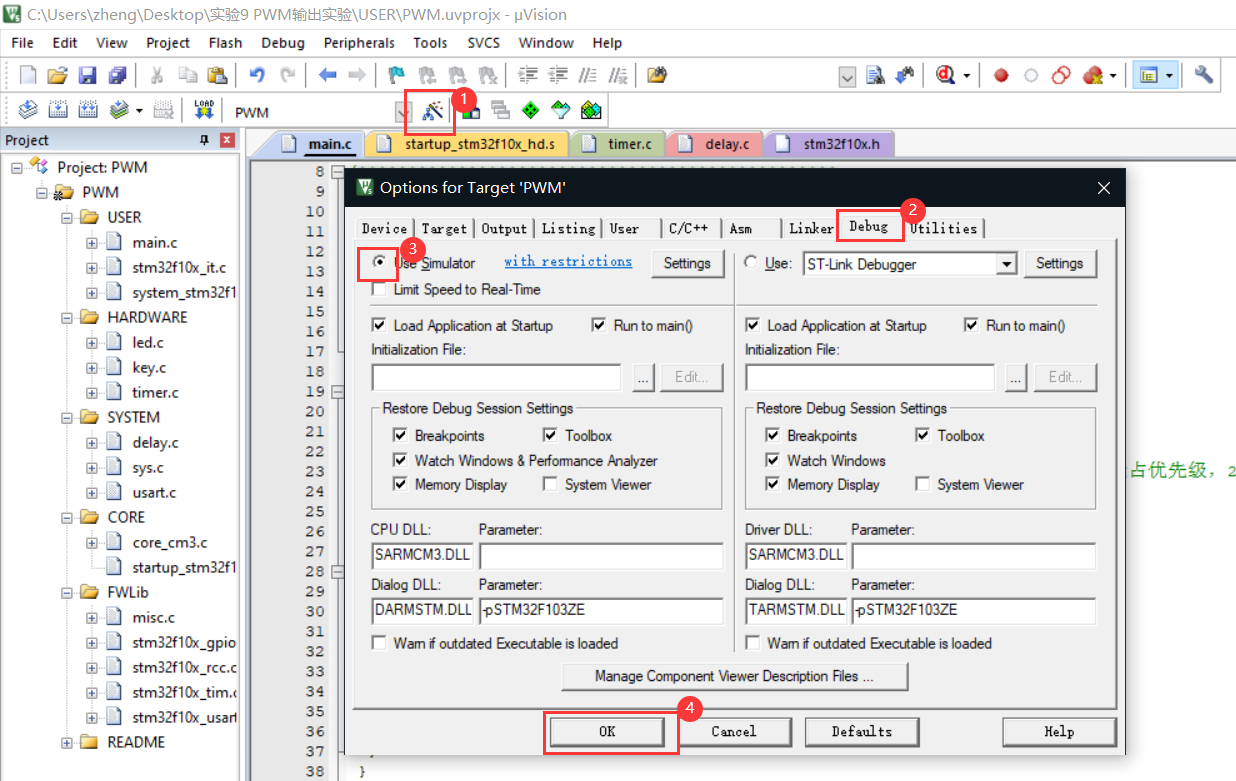Screen dimensions: 1236x781
Task: Open the Peripherals menu
Action: (x=359, y=43)
